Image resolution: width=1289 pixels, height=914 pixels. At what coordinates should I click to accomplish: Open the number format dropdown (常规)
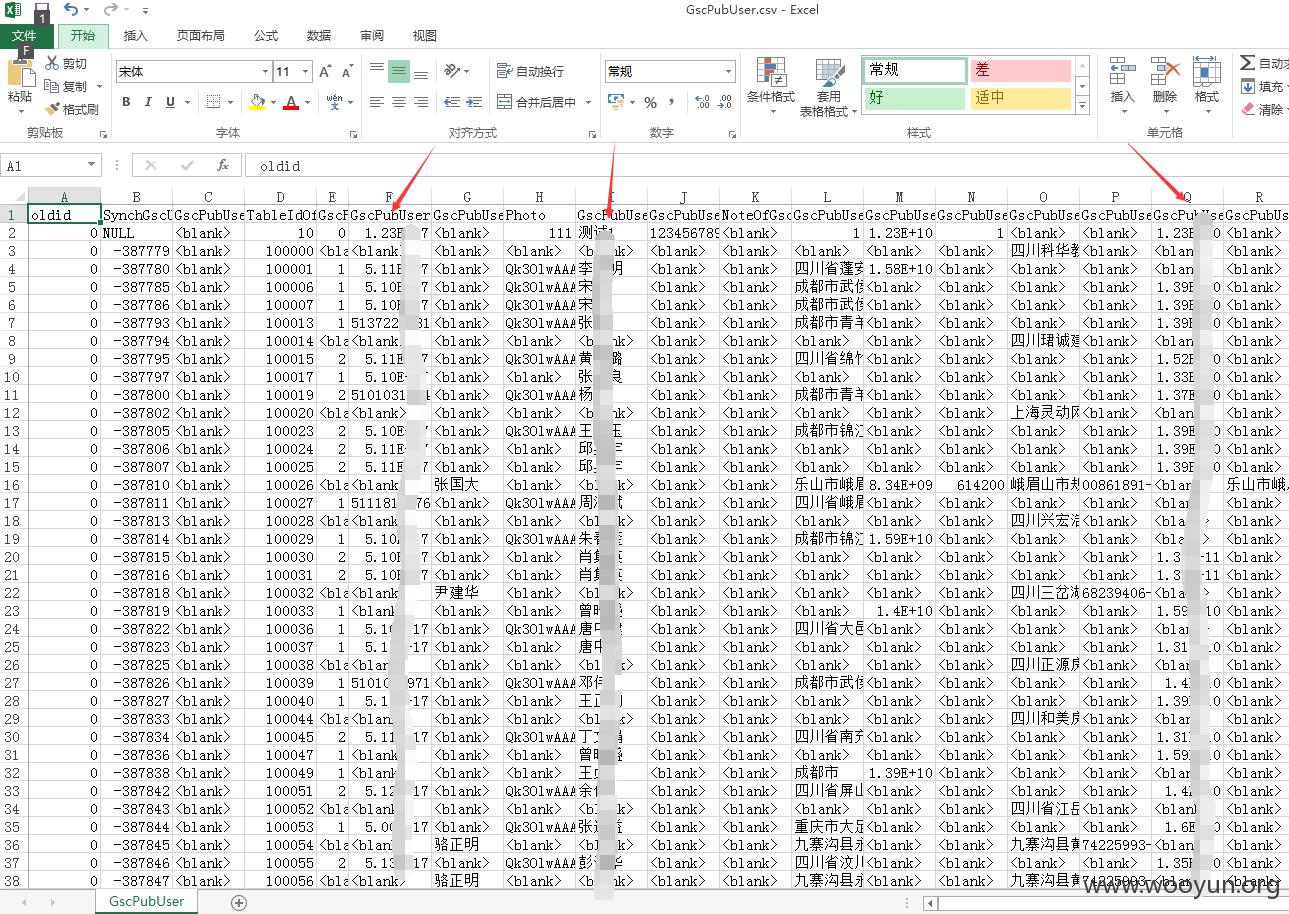(x=729, y=71)
